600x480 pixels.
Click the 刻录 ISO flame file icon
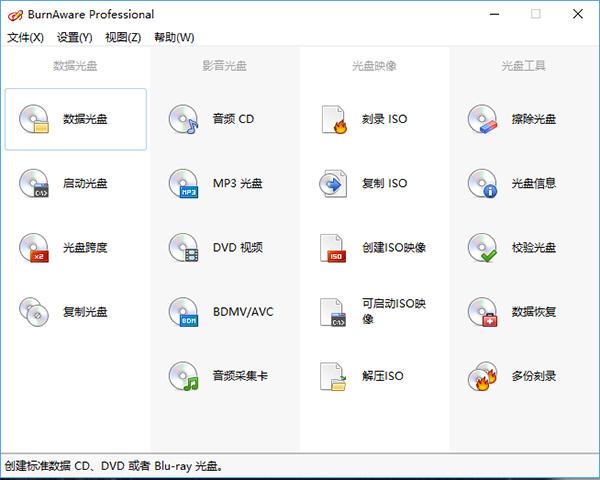pyautogui.click(x=334, y=119)
